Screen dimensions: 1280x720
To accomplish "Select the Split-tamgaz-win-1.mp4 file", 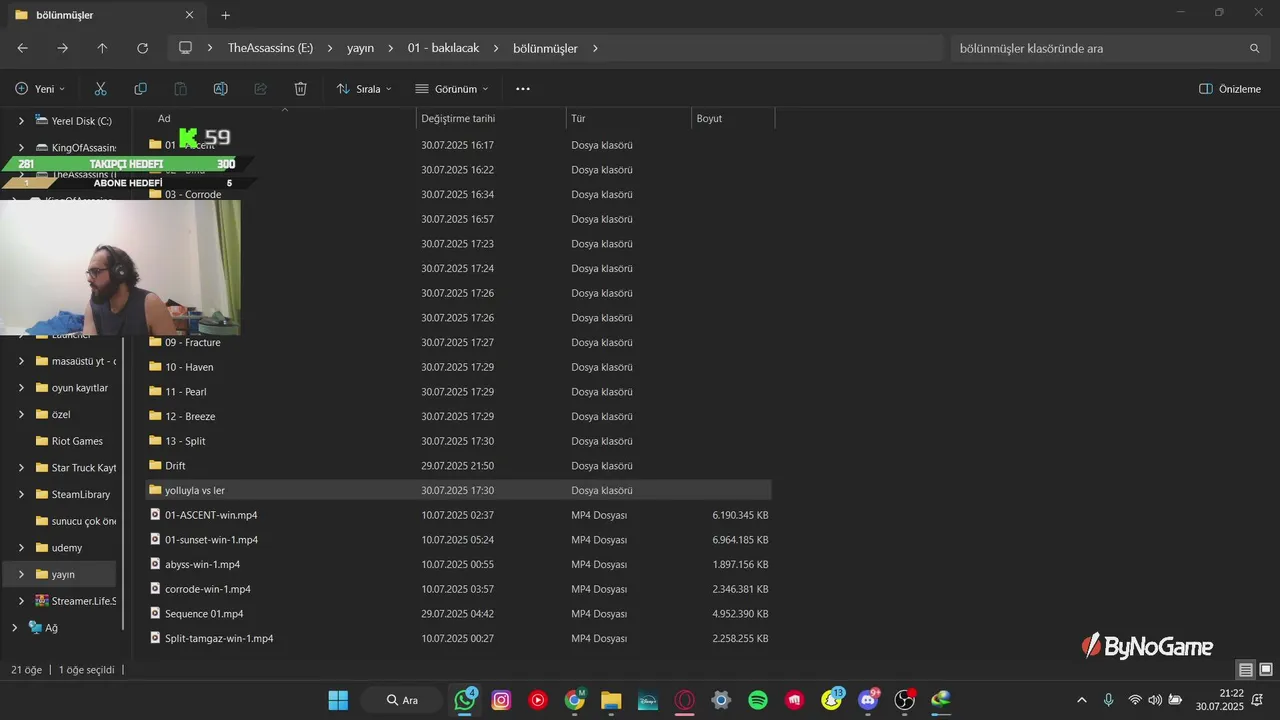I will coord(219,638).
